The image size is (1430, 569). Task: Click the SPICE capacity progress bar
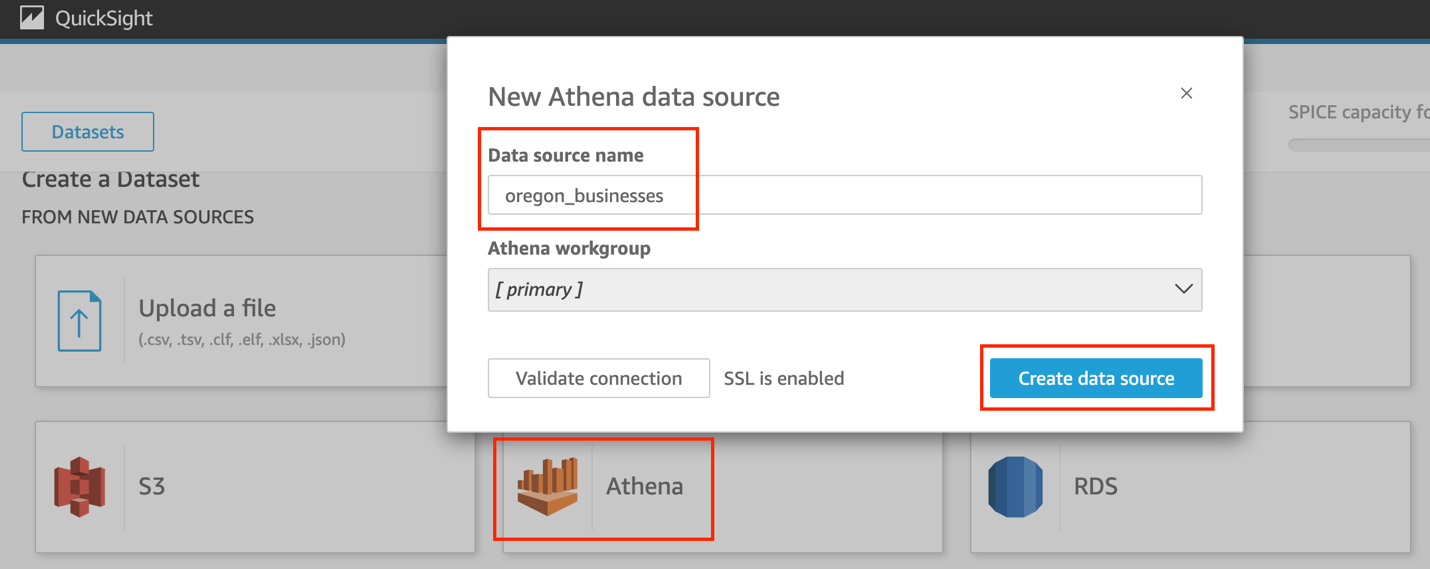click(x=1359, y=145)
